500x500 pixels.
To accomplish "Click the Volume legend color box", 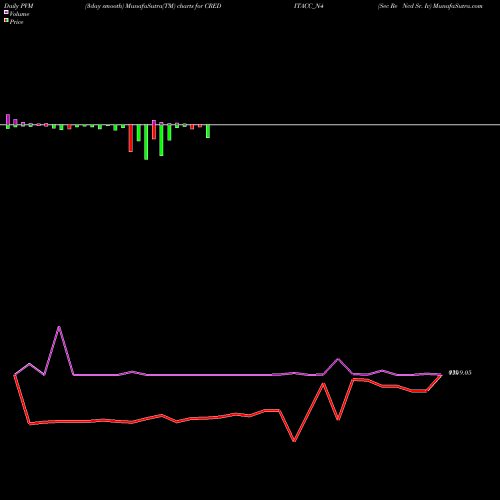I will point(6,12).
